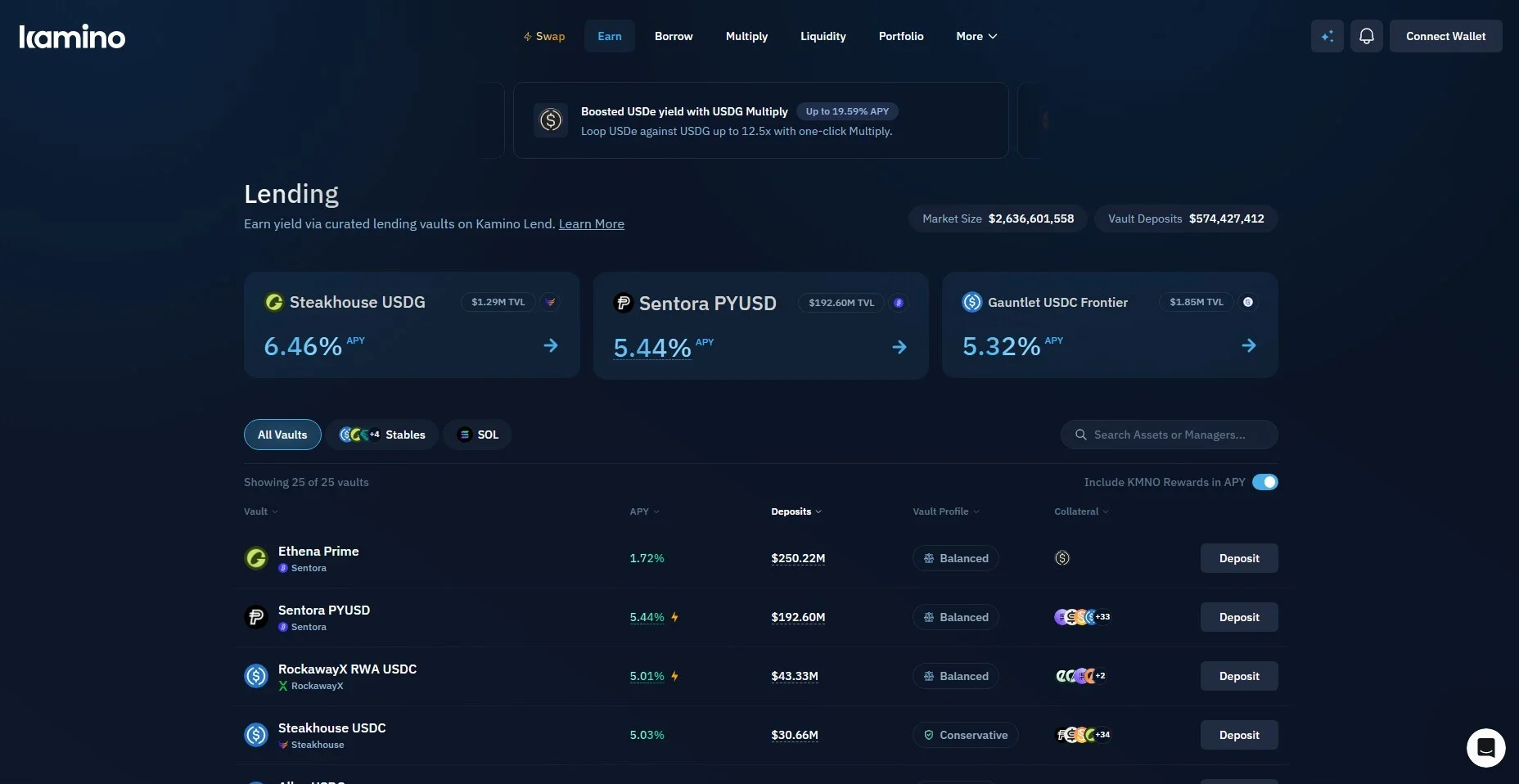Click the Sentora PYUSD row token icon
This screenshot has width=1519, height=784.
[x=256, y=617]
